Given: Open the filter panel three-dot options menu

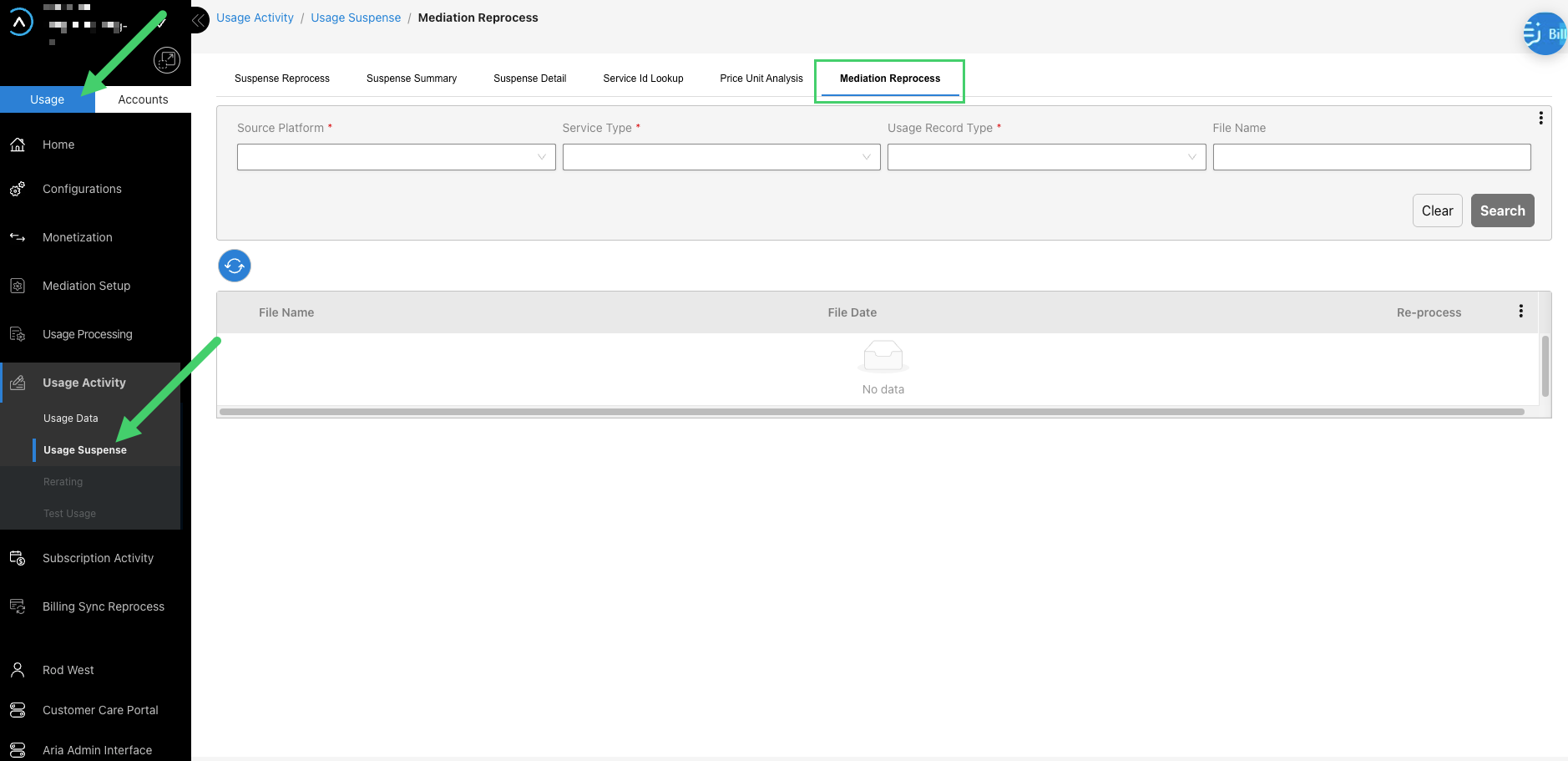Looking at the screenshot, I should pos(1540,119).
